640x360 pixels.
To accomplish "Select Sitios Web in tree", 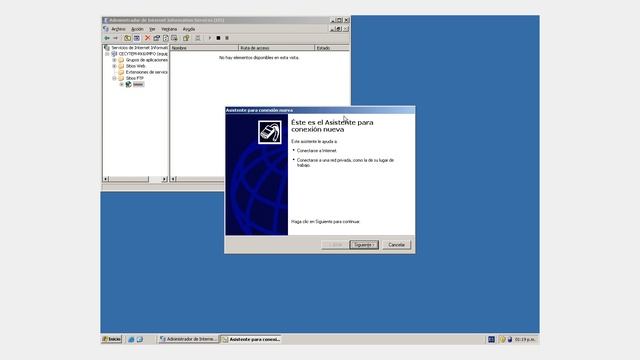I will pyautogui.click(x=136, y=66).
